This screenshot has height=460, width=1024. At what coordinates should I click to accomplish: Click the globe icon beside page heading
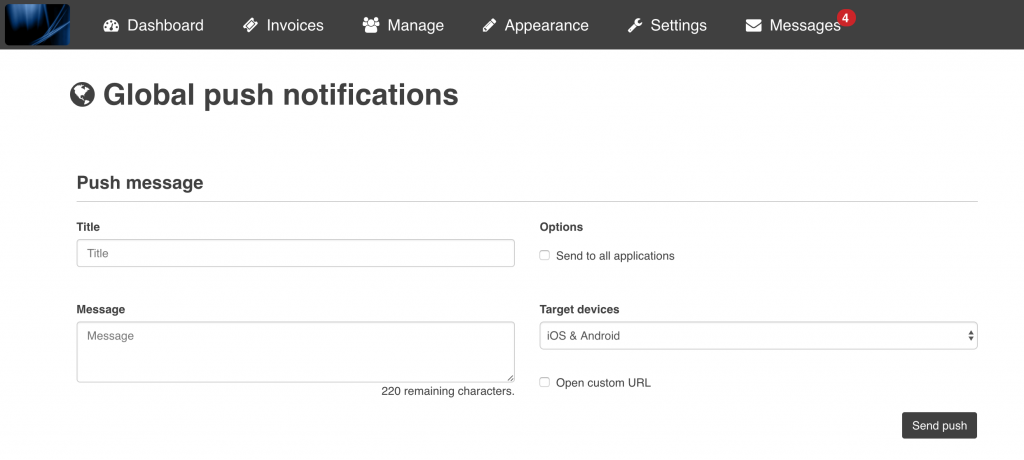pyautogui.click(x=82, y=94)
